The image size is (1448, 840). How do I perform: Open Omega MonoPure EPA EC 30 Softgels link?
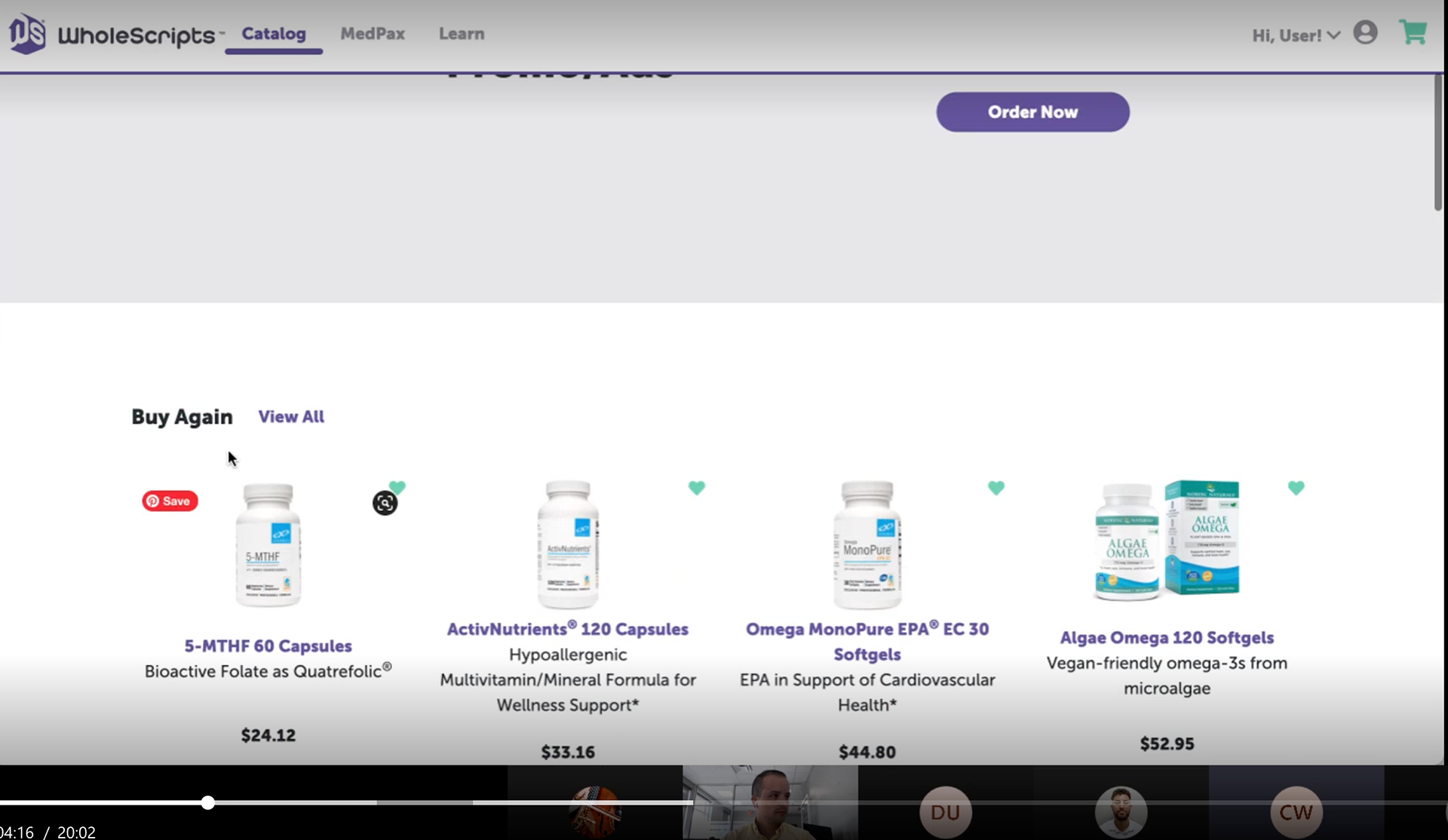click(x=867, y=641)
